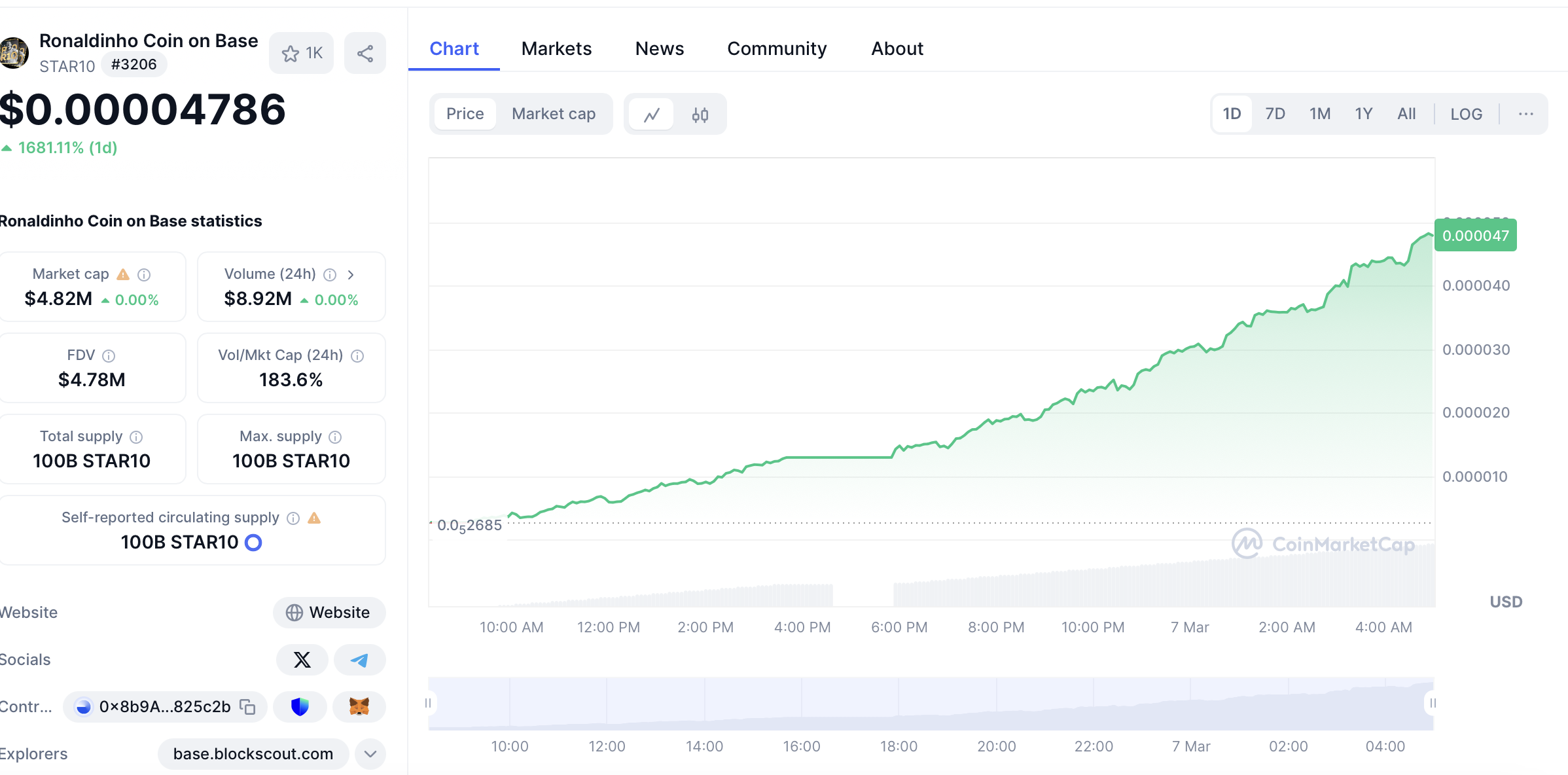
Task: Switch to candlestick chart view icon
Action: point(700,115)
